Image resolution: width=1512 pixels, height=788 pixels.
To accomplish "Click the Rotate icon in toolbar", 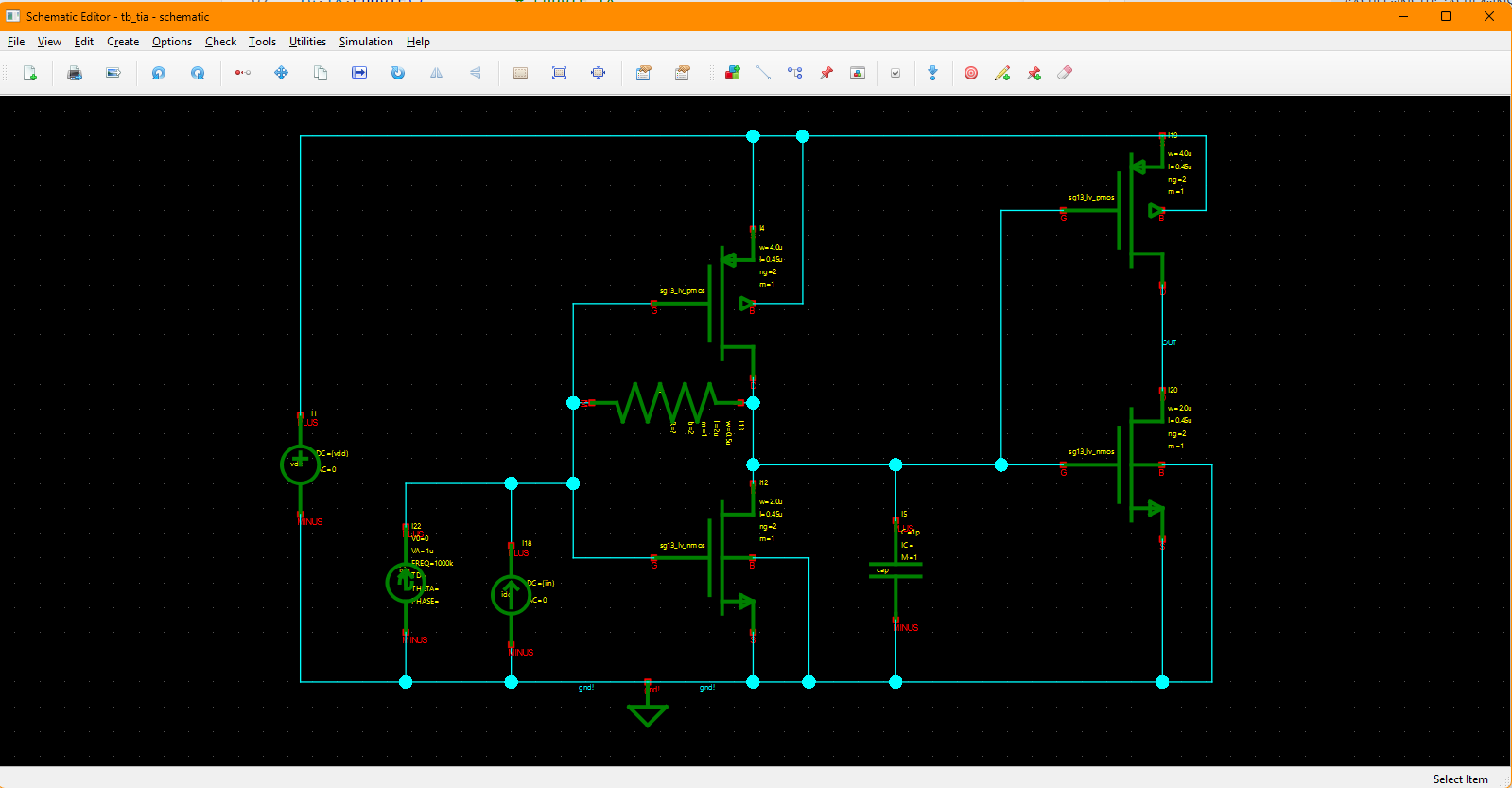I will [398, 73].
